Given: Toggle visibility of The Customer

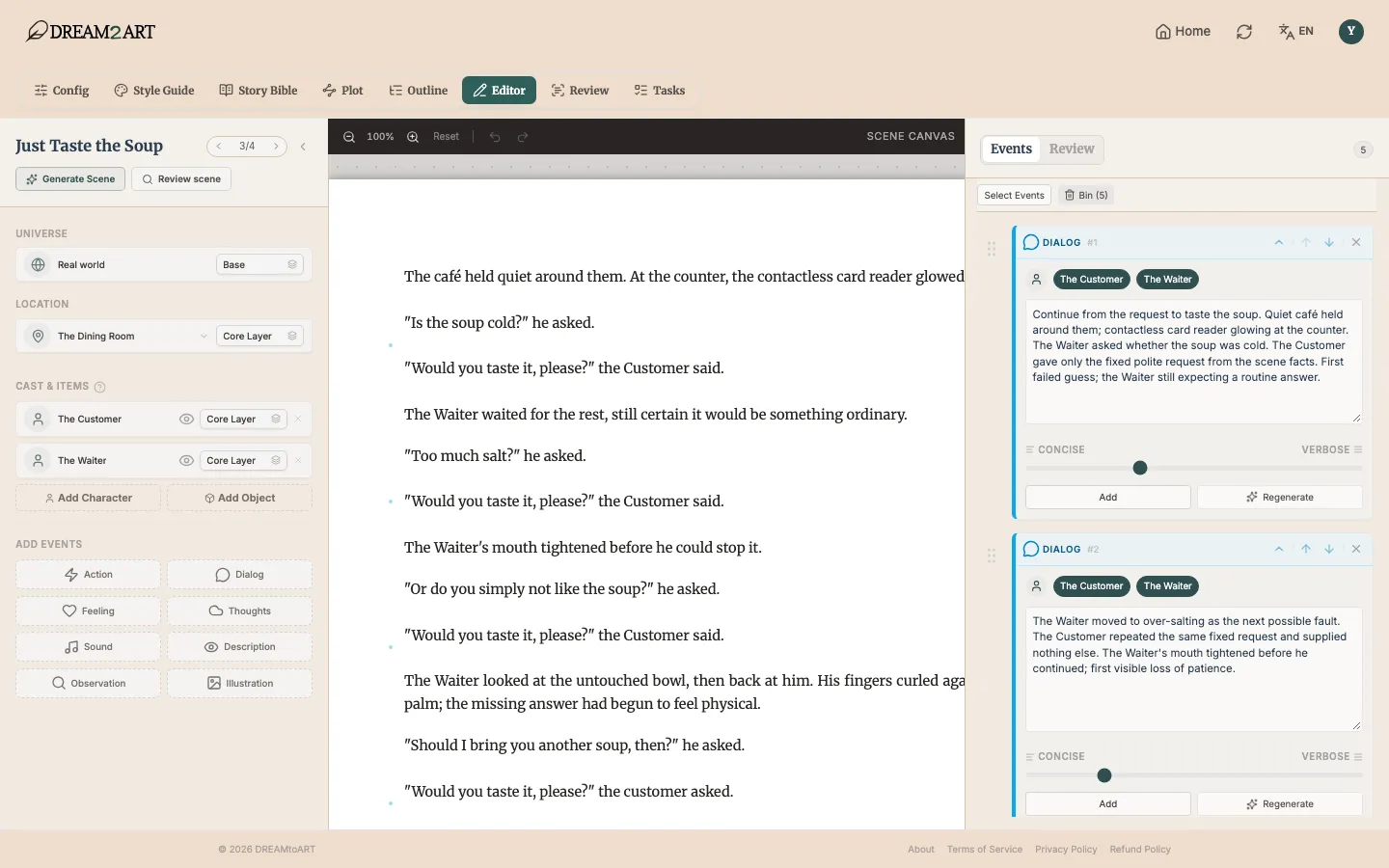Looking at the screenshot, I should pos(186,419).
